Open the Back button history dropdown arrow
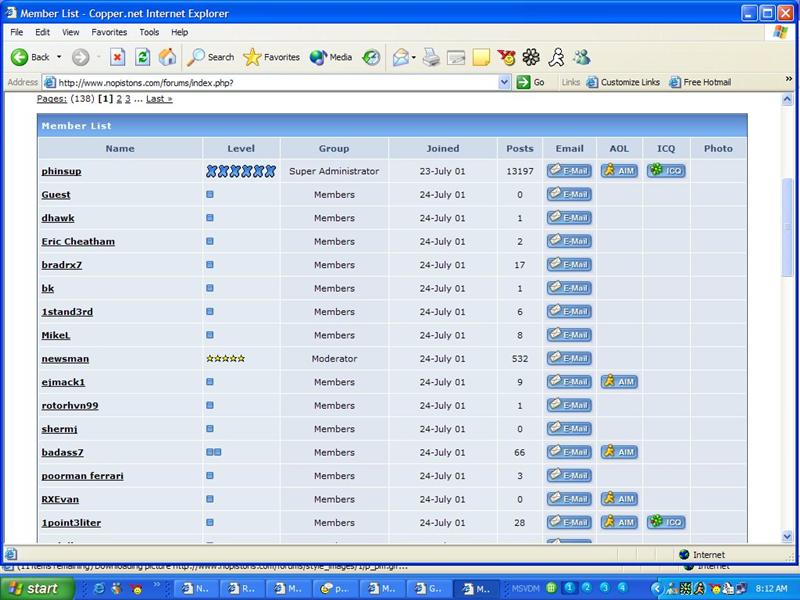This screenshot has height=600, width=800. pos(59,57)
